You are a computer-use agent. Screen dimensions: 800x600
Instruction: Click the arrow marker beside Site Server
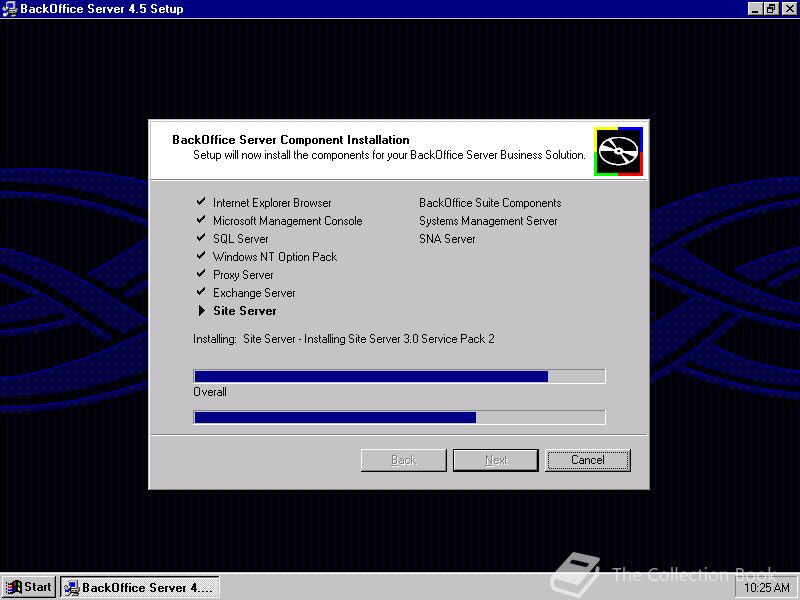[202, 310]
